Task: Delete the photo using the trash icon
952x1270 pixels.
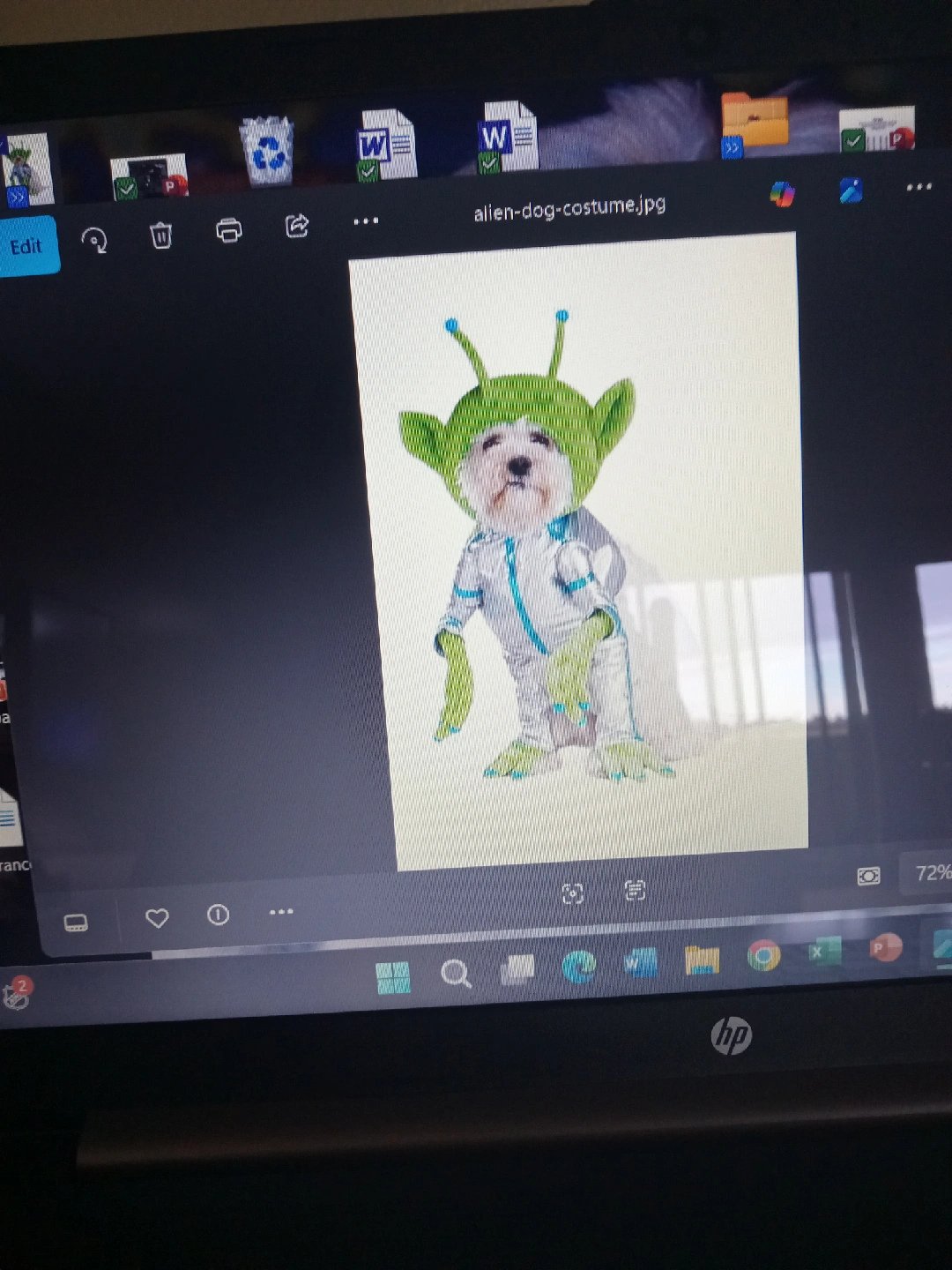Action: [160, 235]
